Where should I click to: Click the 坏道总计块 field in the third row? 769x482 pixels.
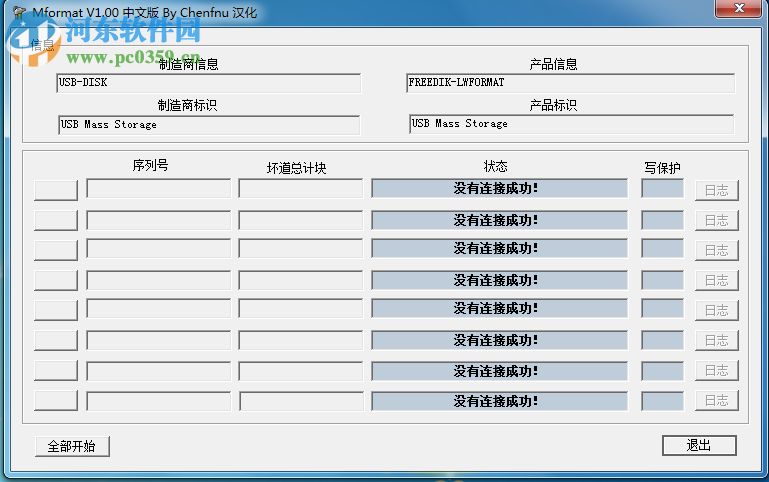[x=301, y=248]
